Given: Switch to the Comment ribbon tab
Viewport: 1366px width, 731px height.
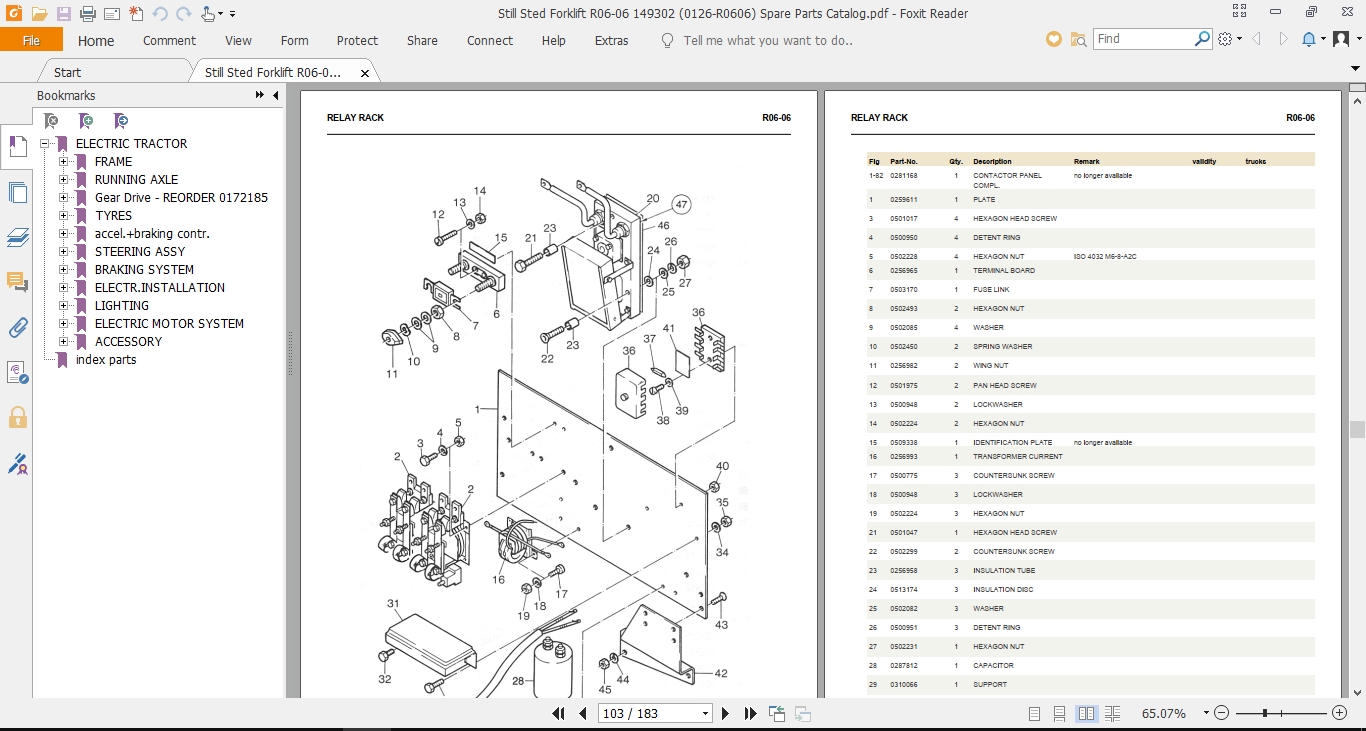Looking at the screenshot, I should [x=169, y=40].
